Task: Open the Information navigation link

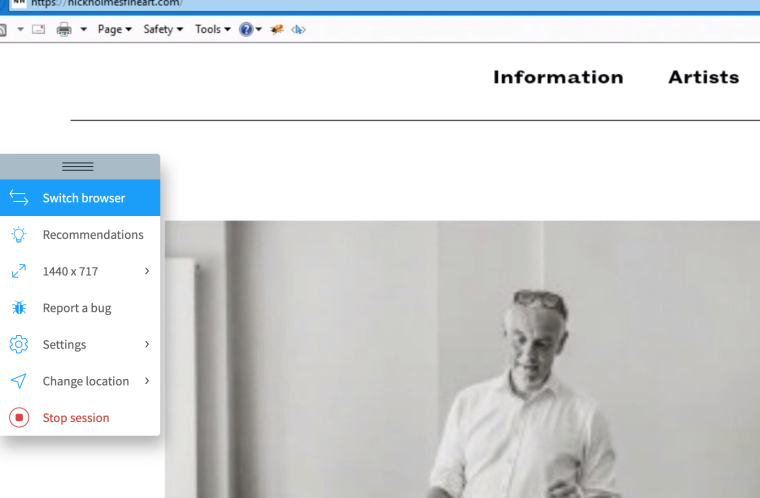Action: tap(558, 78)
